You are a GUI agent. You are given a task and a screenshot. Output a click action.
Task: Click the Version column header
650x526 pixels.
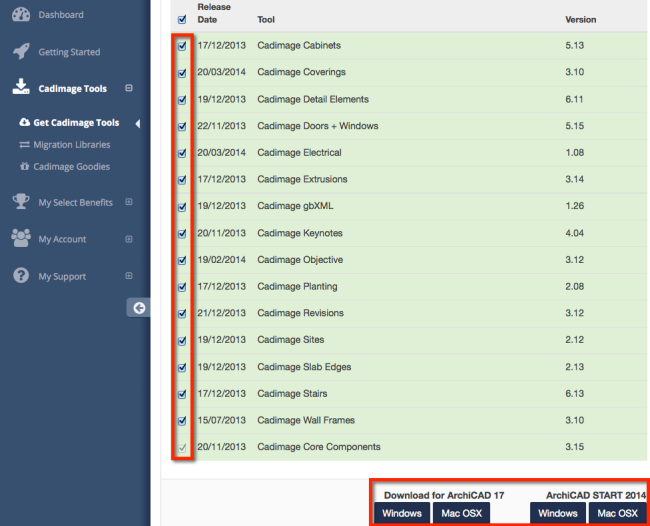pyautogui.click(x=580, y=19)
